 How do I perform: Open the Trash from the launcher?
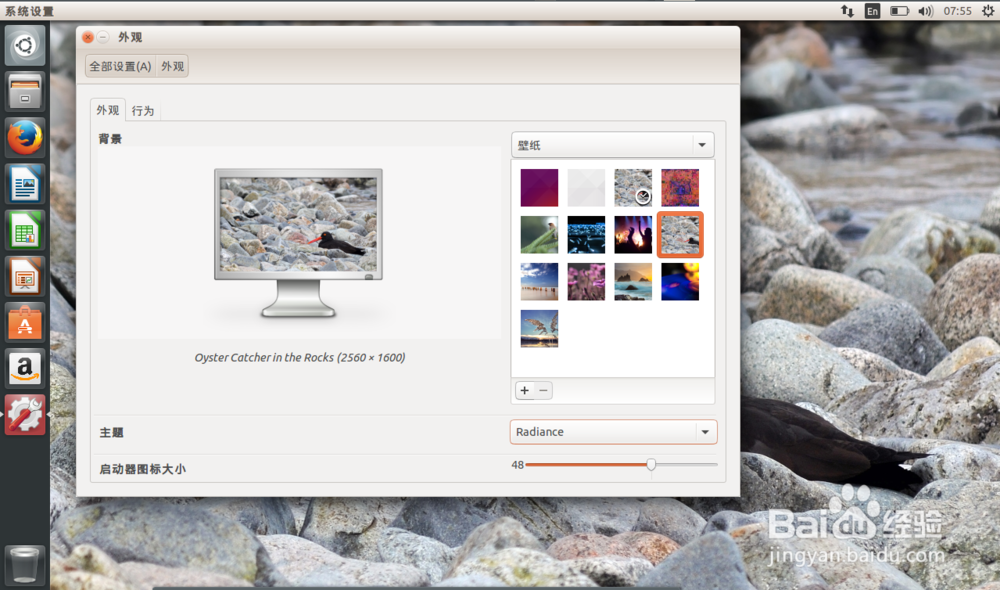24,564
